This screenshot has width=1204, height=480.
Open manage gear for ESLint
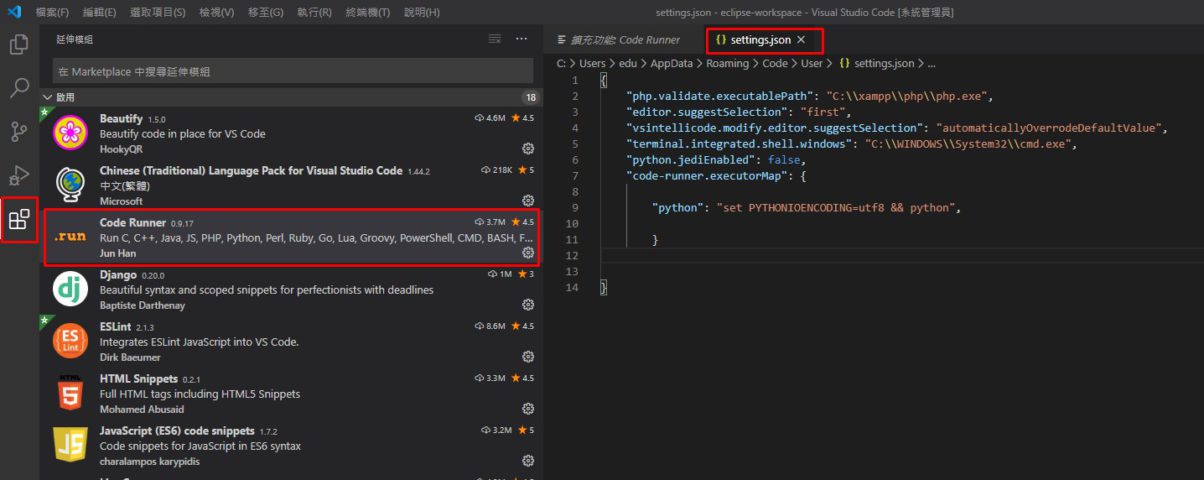[x=528, y=357]
